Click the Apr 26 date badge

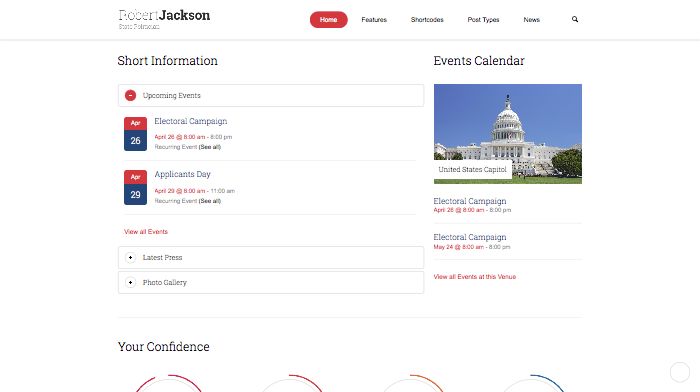pyautogui.click(x=135, y=134)
